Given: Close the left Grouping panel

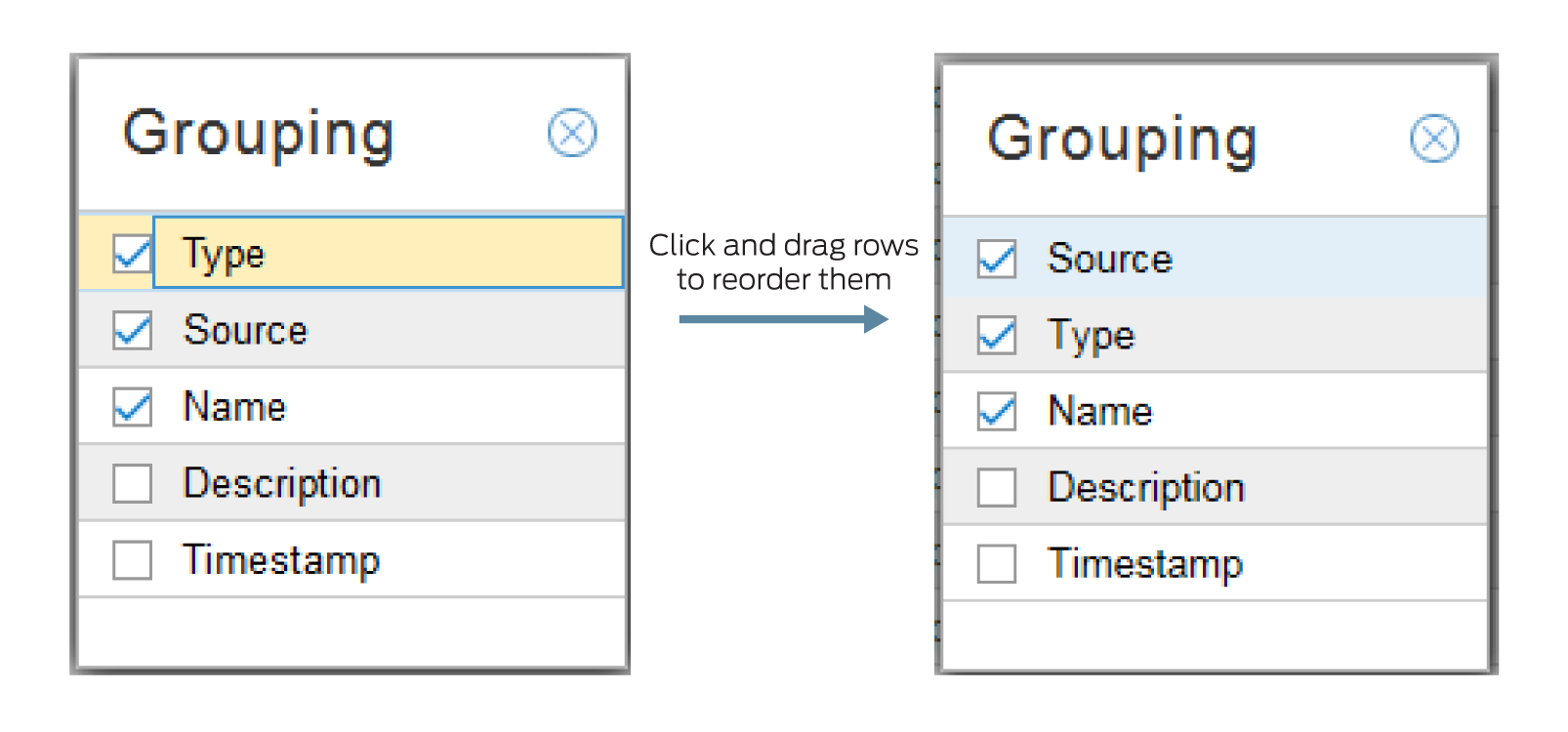Looking at the screenshot, I should pyautogui.click(x=572, y=133).
